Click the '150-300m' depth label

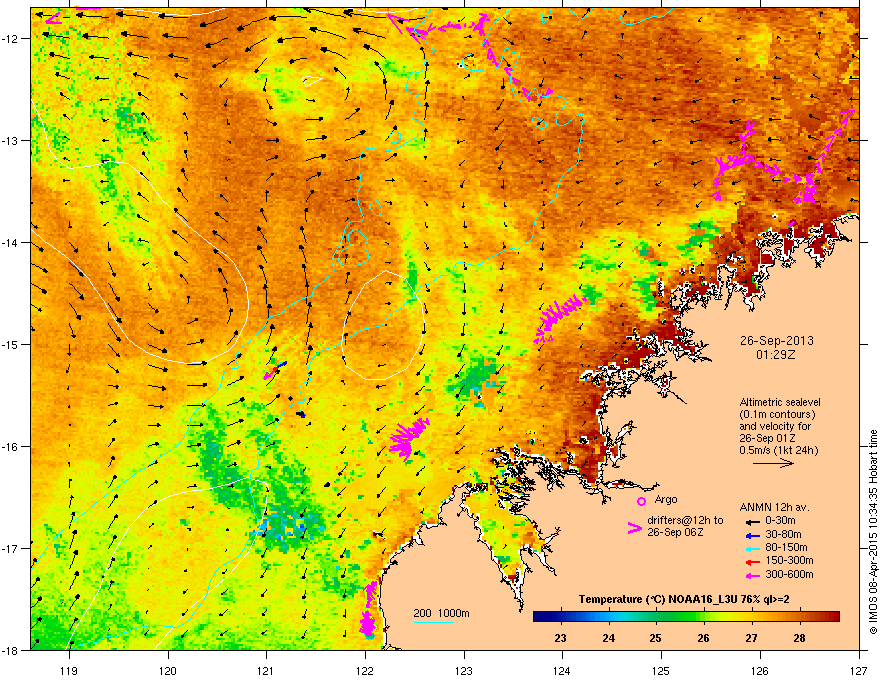click(789, 560)
